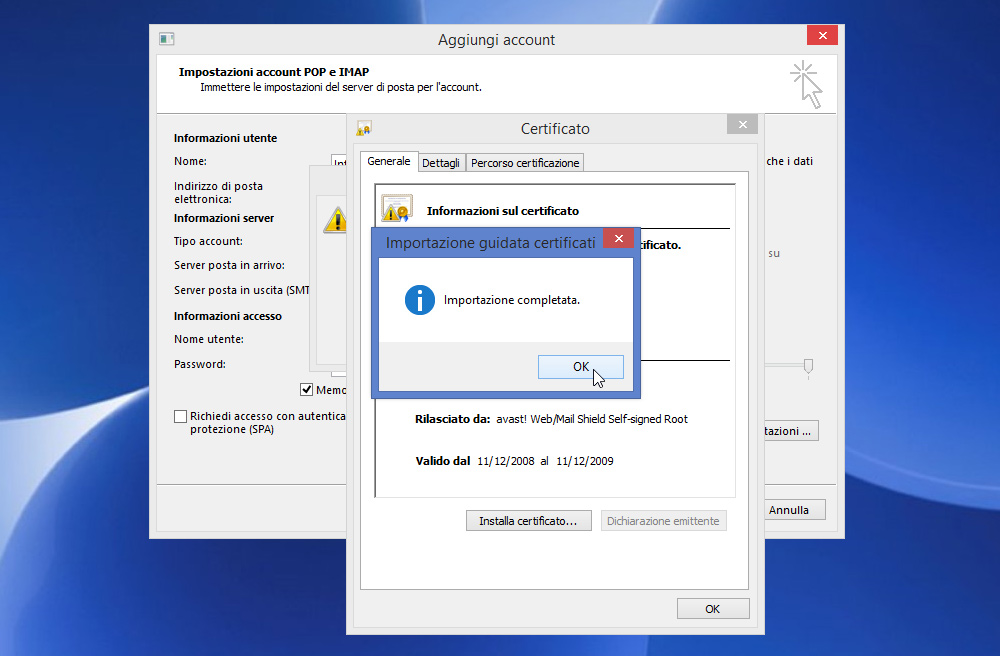Click the Tipo account label

(208, 241)
